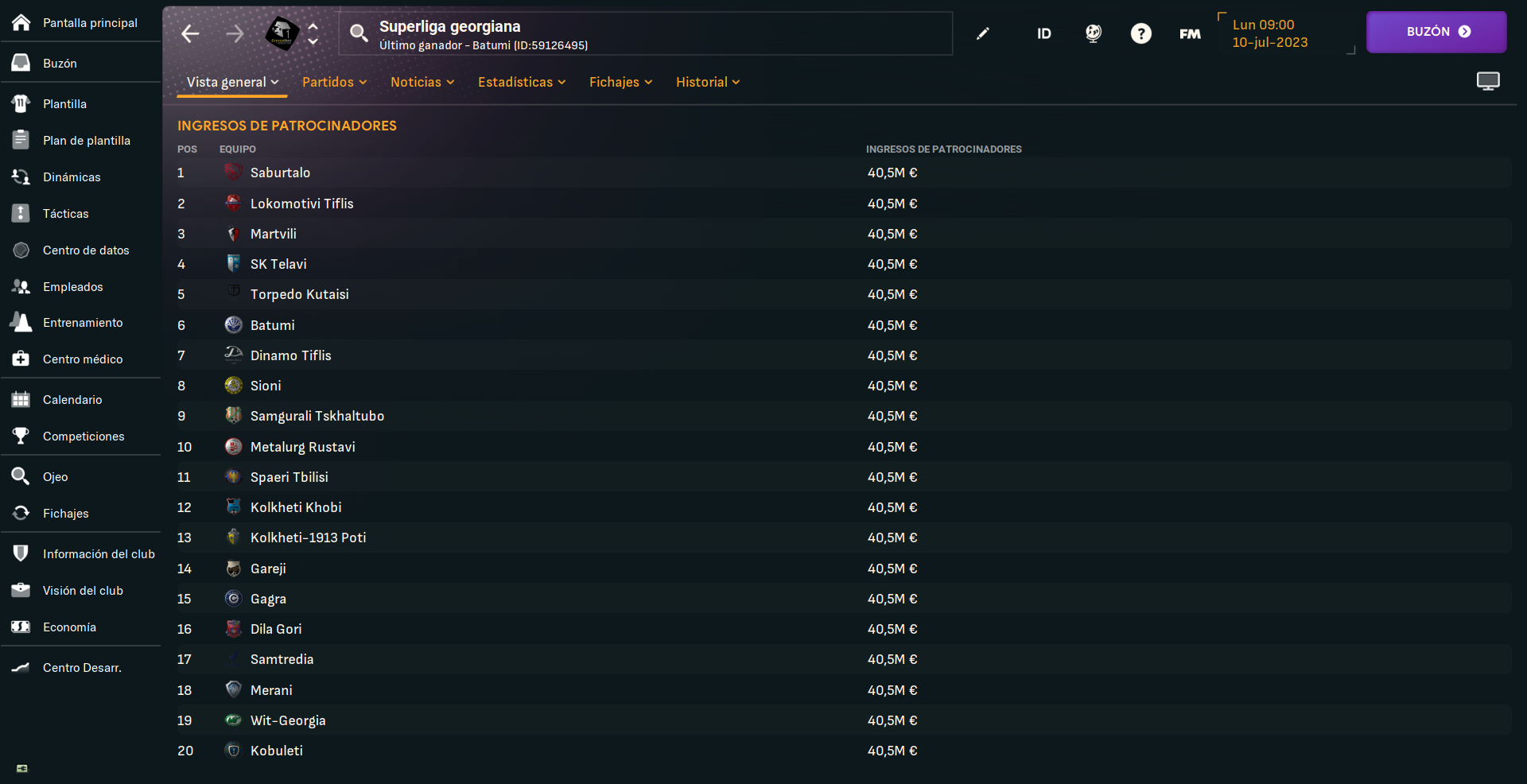Open Sioni team link
This screenshot has height=784, width=1527.
266,386
